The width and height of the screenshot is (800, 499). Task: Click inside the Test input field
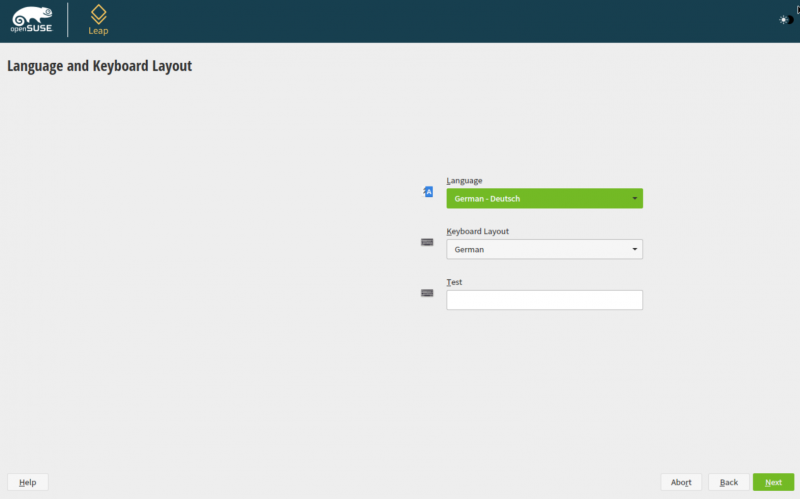pyautogui.click(x=544, y=300)
